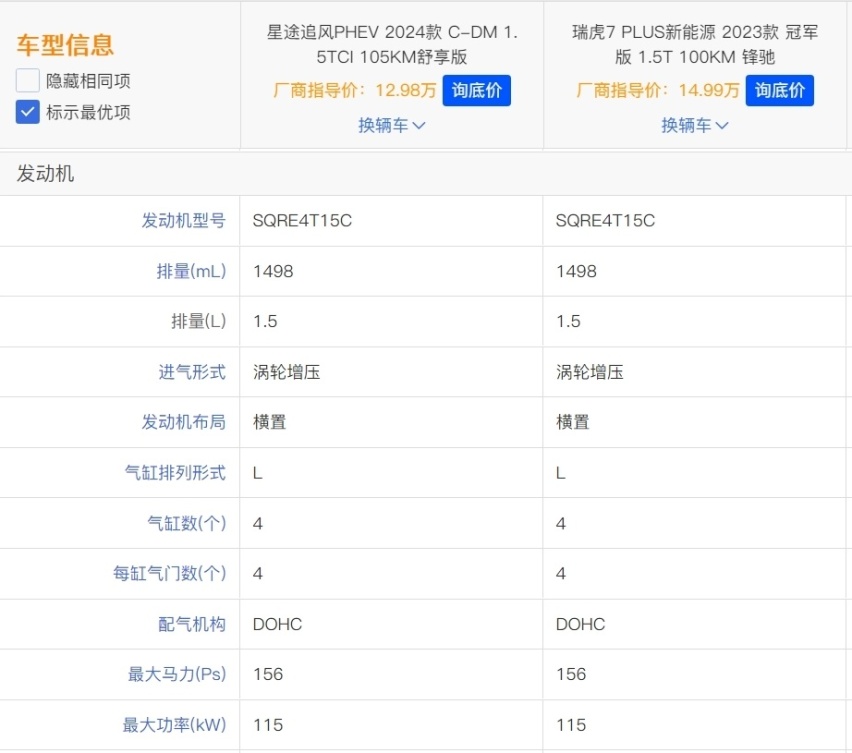Open 换辆车 dropdown under 星途追风PHEV
Viewport: 852px width, 753px height.
[x=391, y=126]
